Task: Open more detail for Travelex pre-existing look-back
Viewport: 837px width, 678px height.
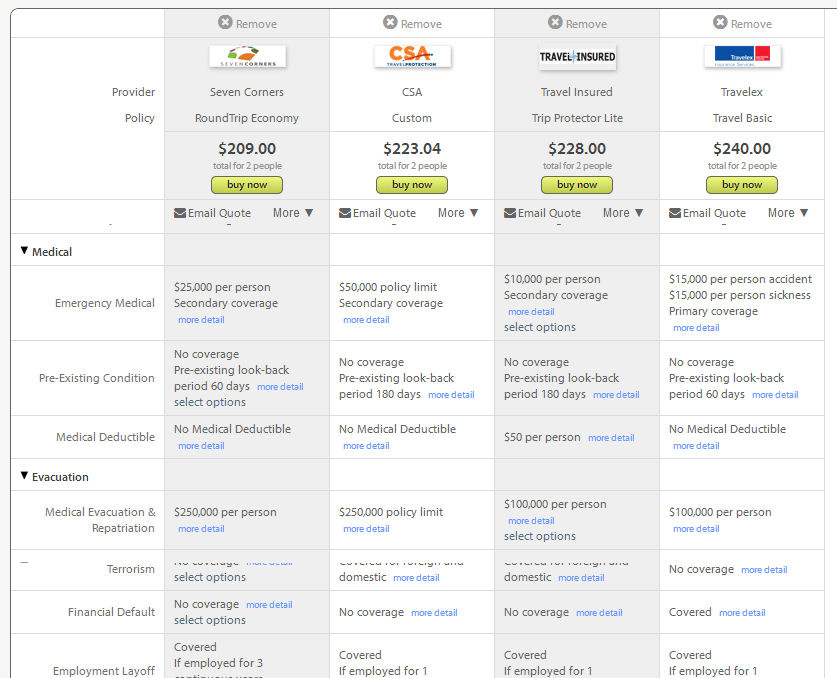Action: 775,395
